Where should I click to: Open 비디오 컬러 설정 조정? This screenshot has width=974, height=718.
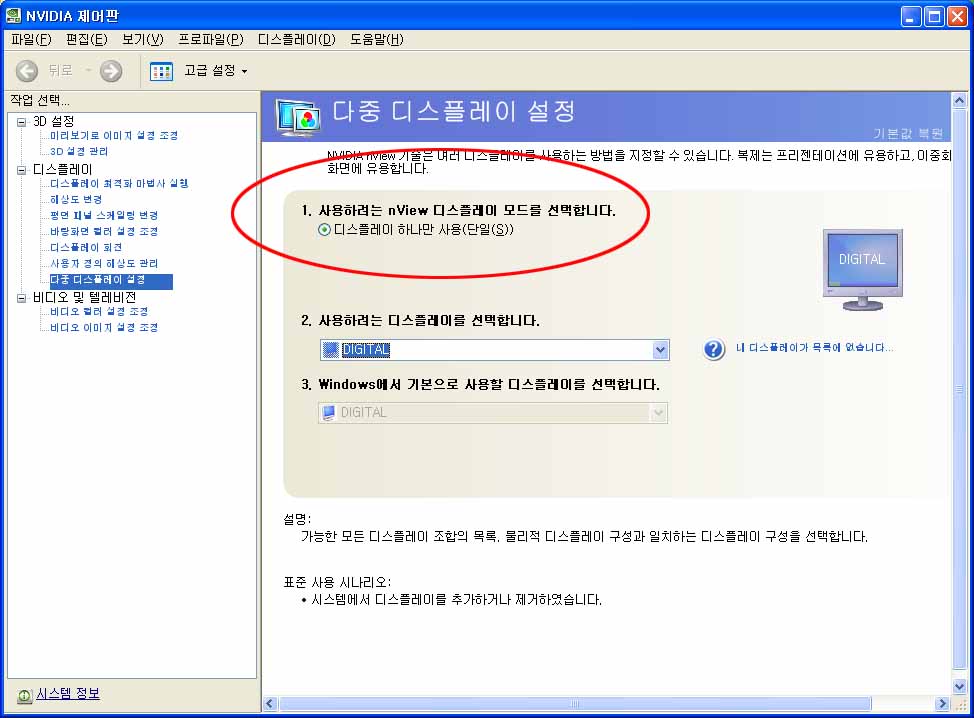coord(99,312)
